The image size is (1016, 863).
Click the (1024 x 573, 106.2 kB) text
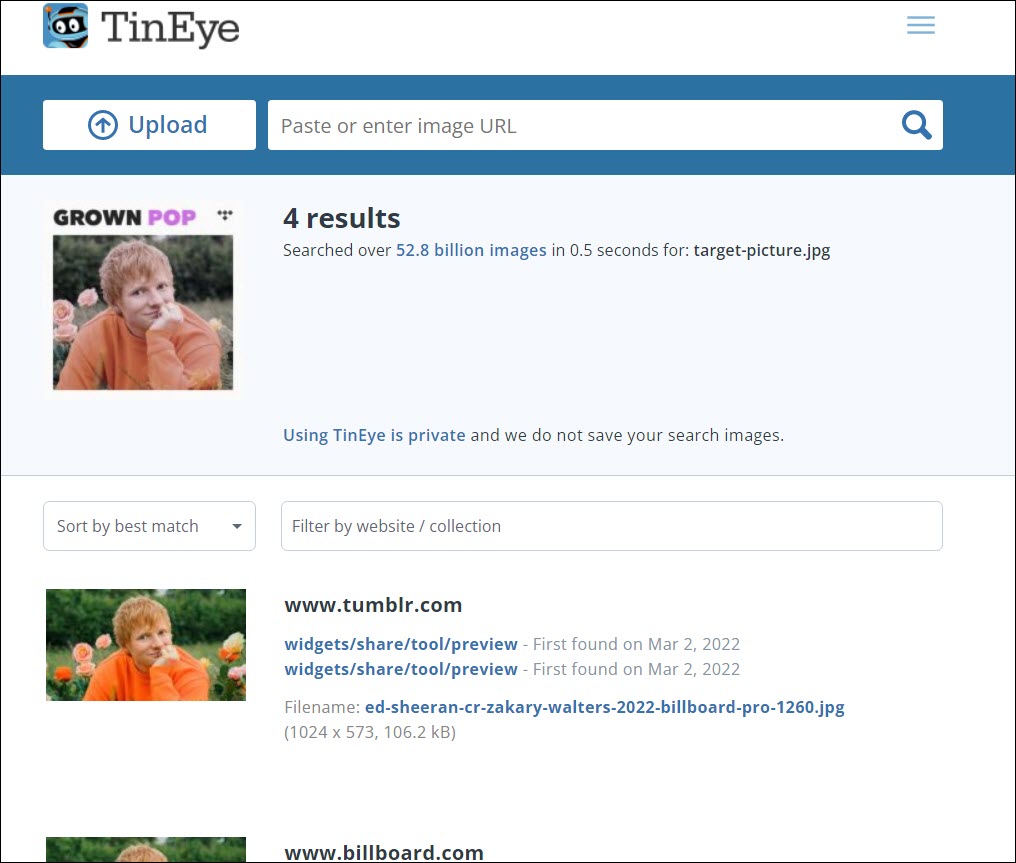click(x=370, y=732)
